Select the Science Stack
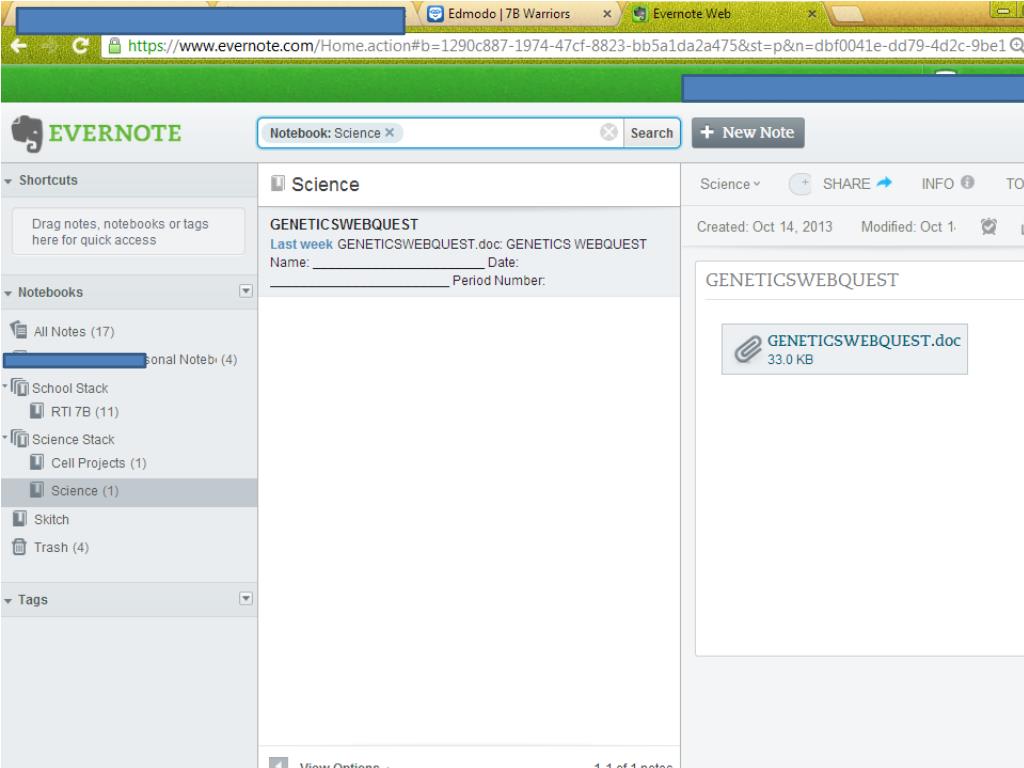Viewport: 1024px width, 768px height. coord(73,440)
